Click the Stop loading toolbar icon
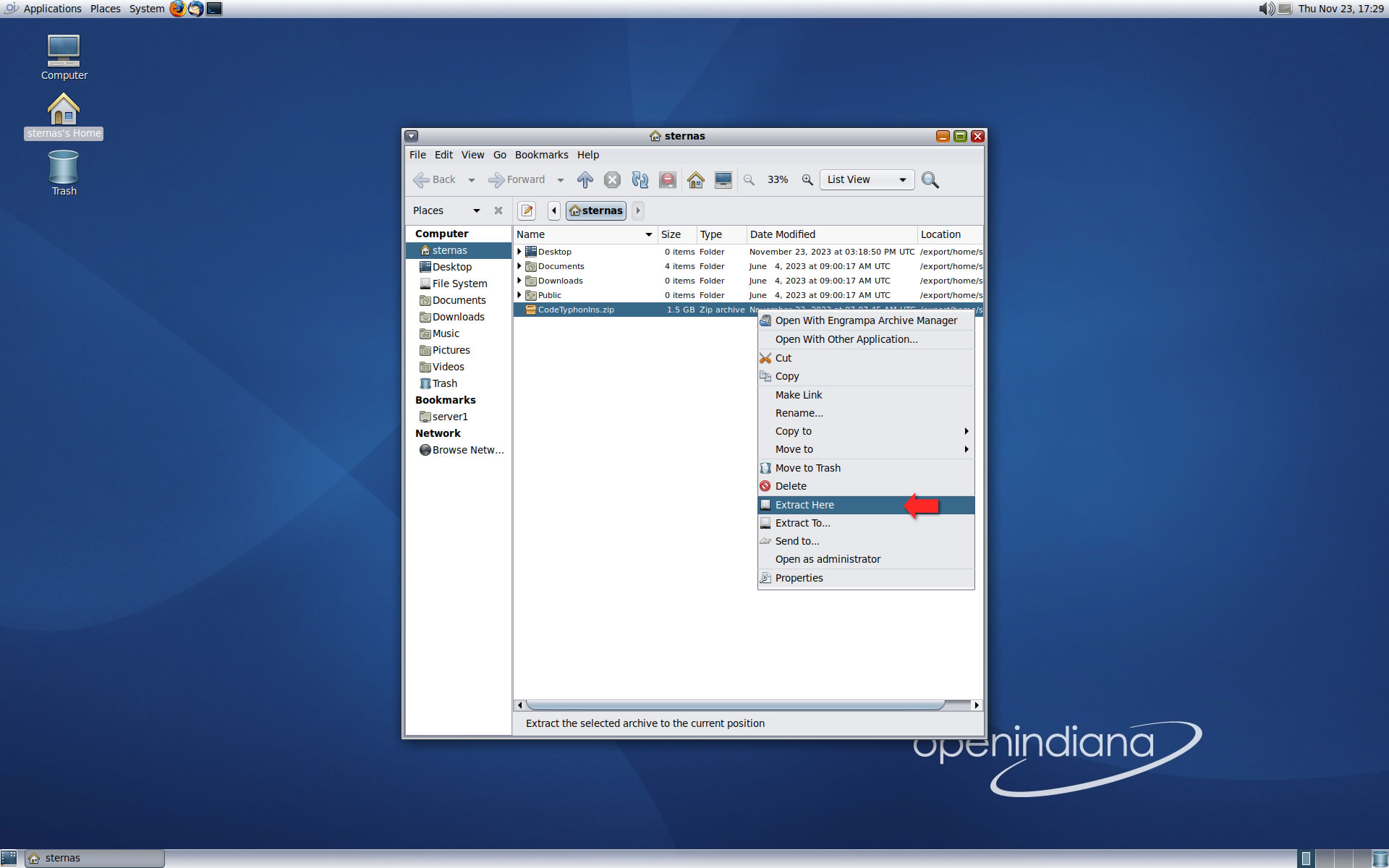The width and height of the screenshot is (1389, 868). point(612,179)
